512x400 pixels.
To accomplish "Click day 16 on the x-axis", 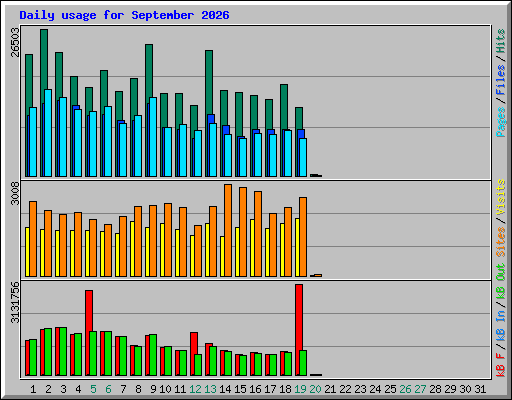I will pyautogui.click(x=255, y=389).
